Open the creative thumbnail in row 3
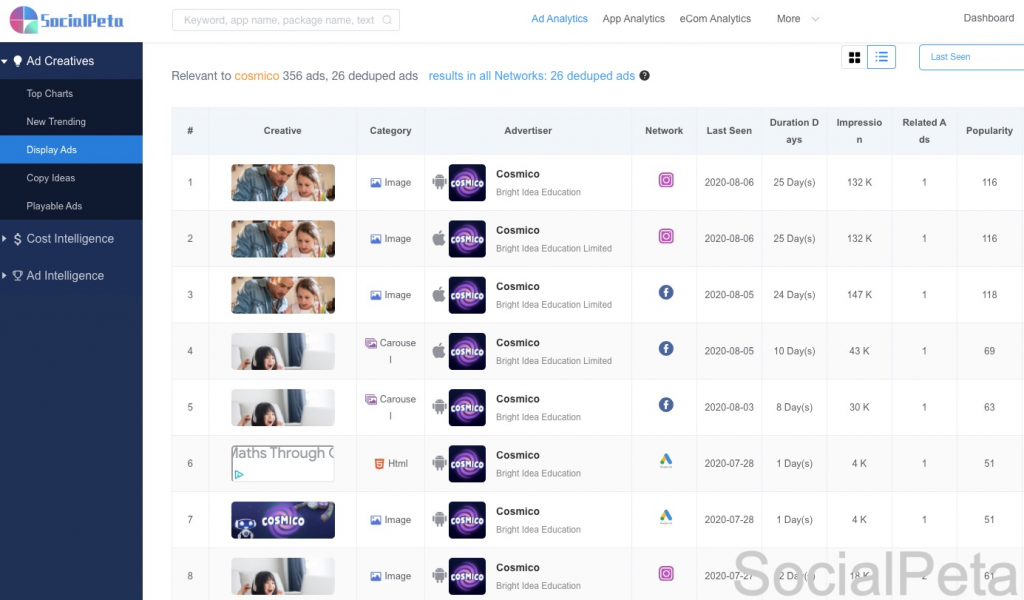Image resolution: width=1024 pixels, height=600 pixels. 283,295
